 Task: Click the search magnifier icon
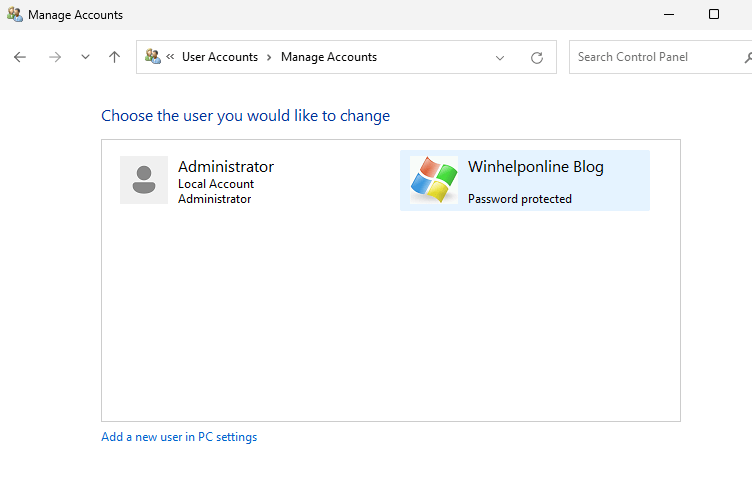tap(748, 58)
